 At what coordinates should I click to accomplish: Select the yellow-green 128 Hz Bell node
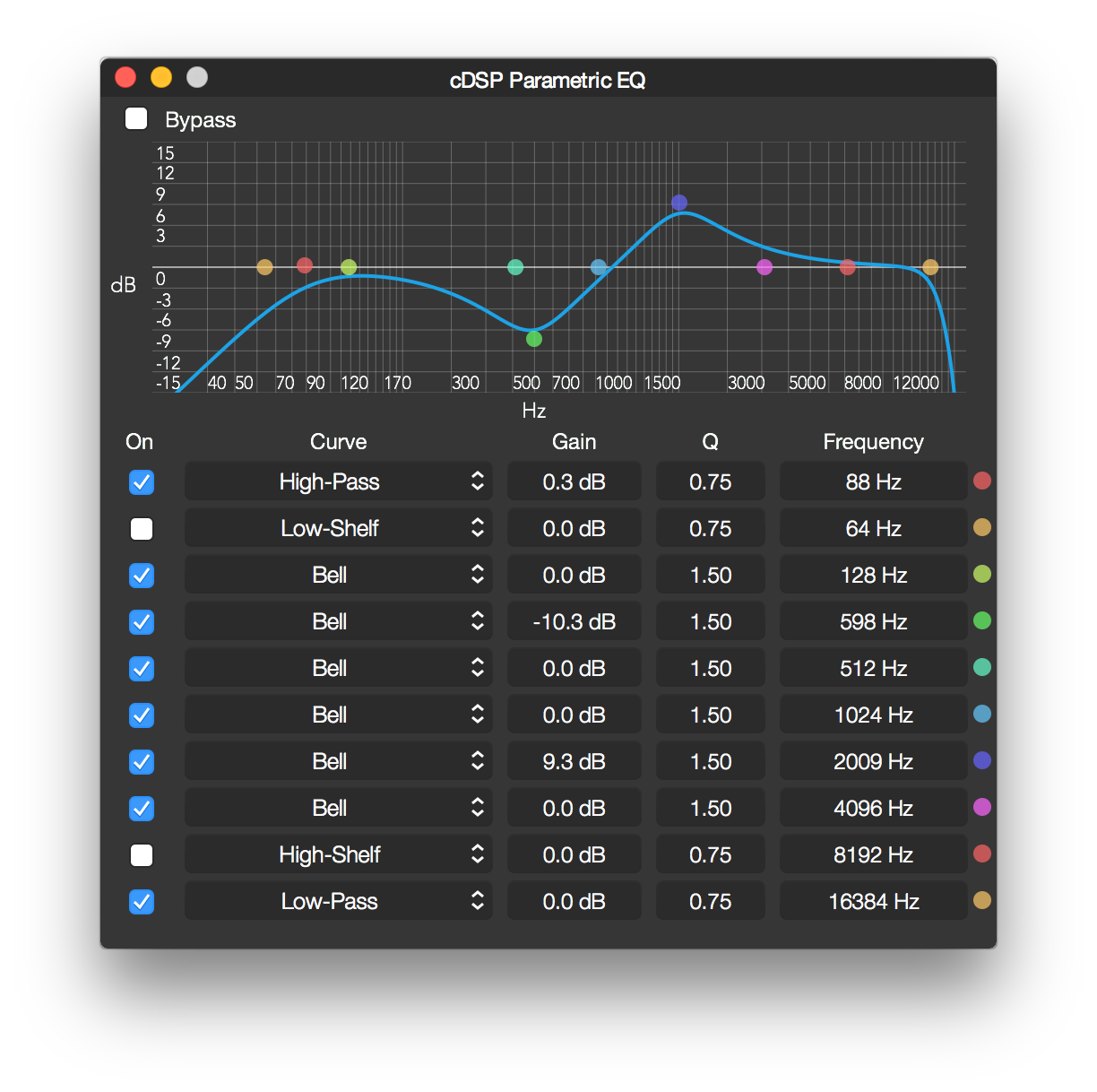[350, 265]
